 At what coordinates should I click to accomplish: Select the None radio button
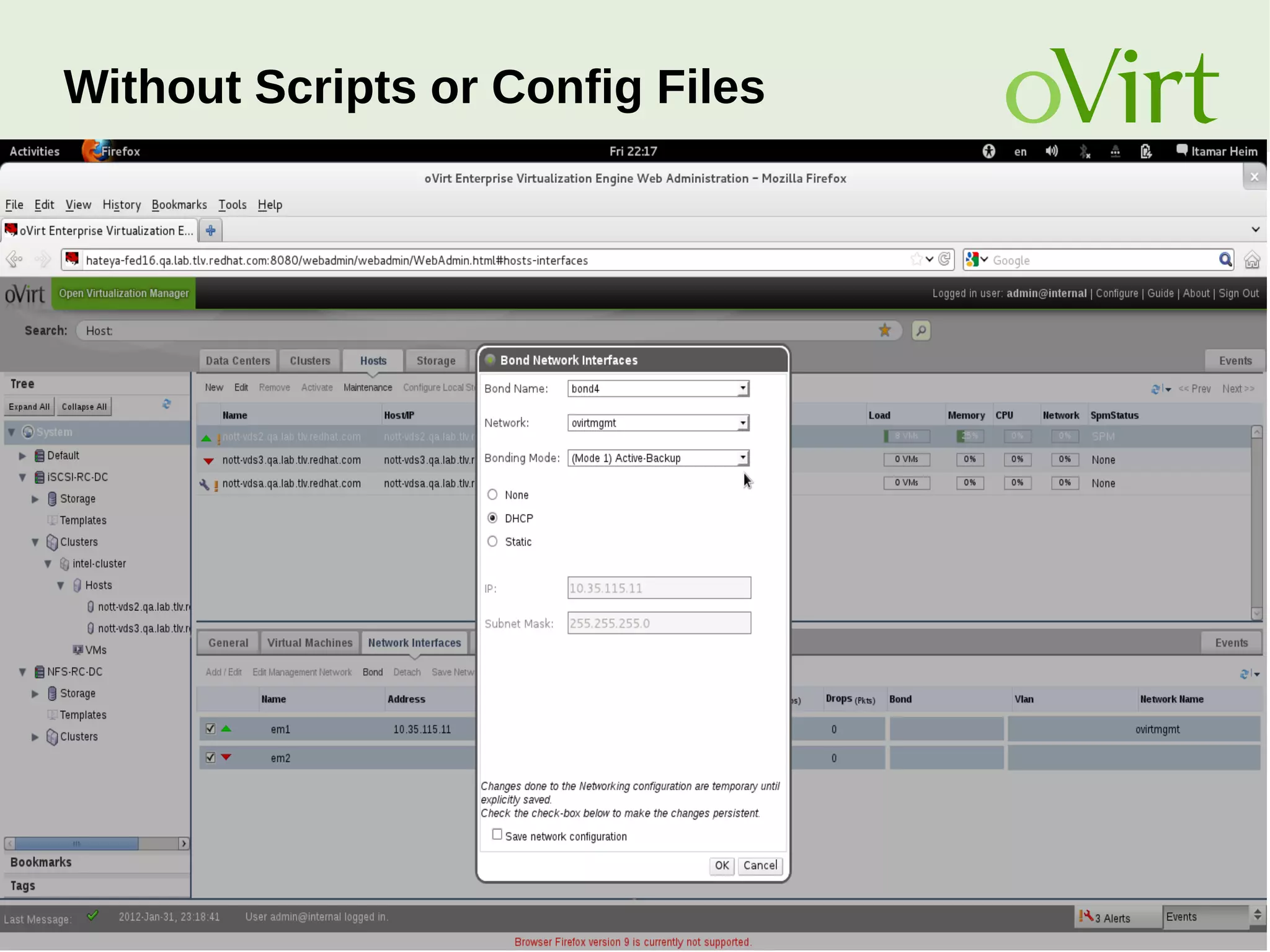pyautogui.click(x=492, y=494)
